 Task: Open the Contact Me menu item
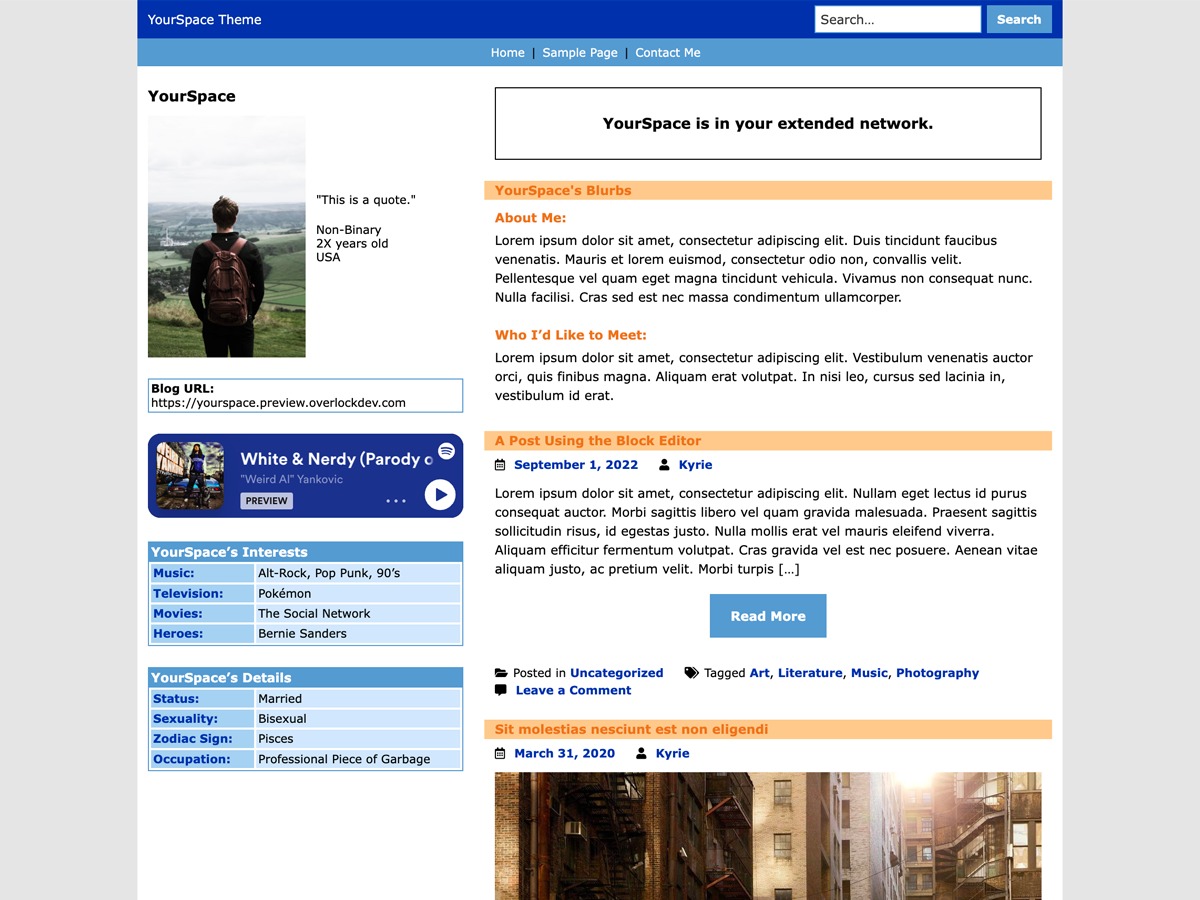pyautogui.click(x=668, y=53)
